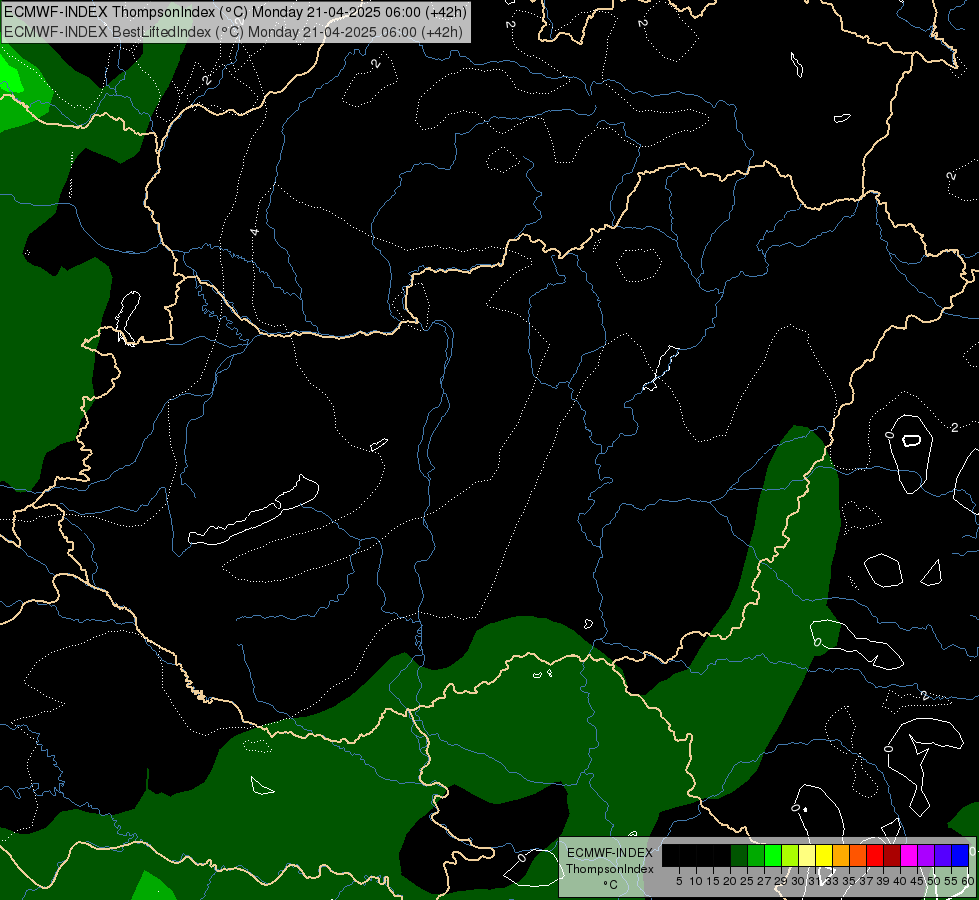Click the legend tick value 60

[x=967, y=881]
